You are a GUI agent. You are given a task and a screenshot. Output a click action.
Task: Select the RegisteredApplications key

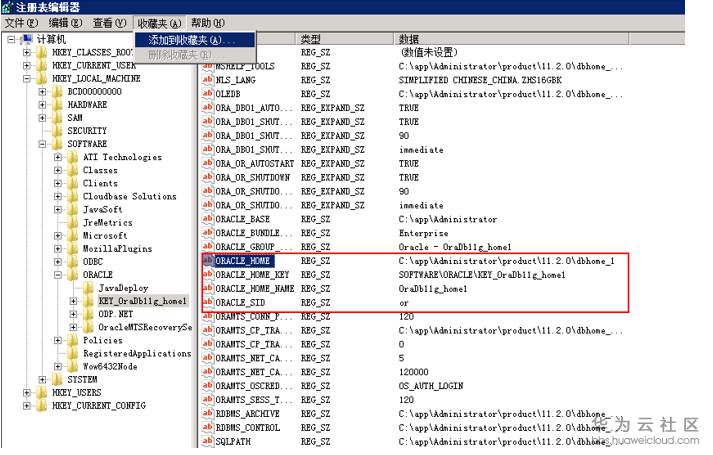tap(137, 354)
